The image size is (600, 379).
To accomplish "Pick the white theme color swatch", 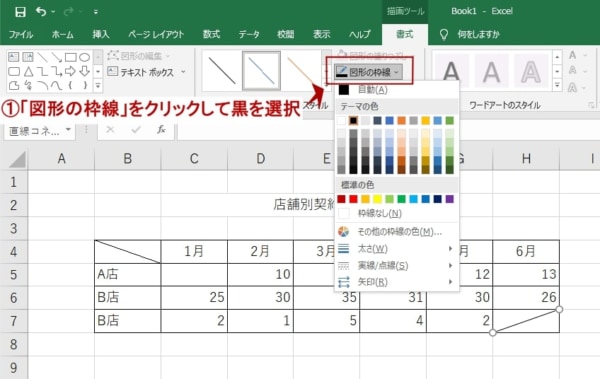I will (x=341, y=121).
